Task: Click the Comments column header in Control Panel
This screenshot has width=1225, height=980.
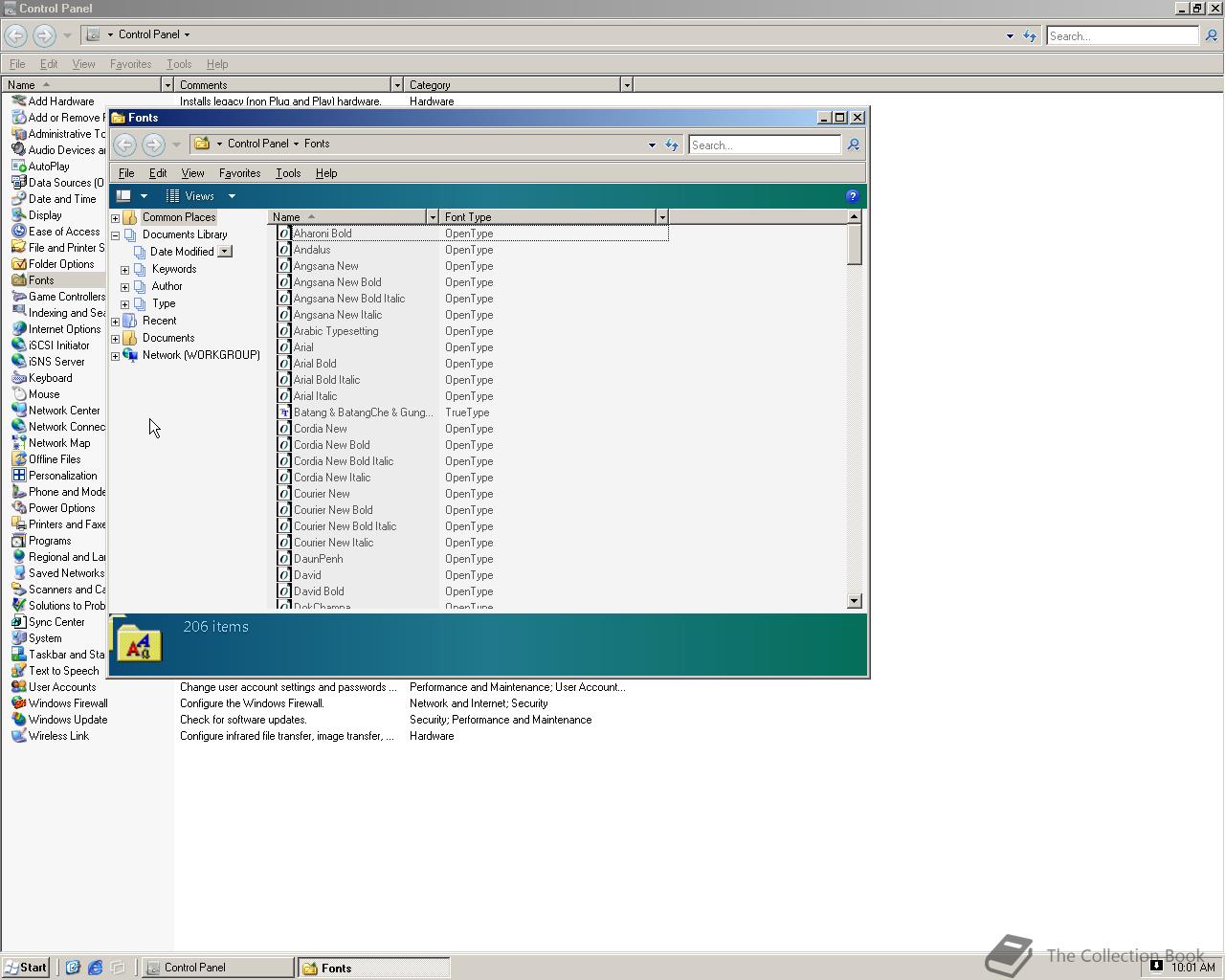Action: pyautogui.click(x=281, y=85)
